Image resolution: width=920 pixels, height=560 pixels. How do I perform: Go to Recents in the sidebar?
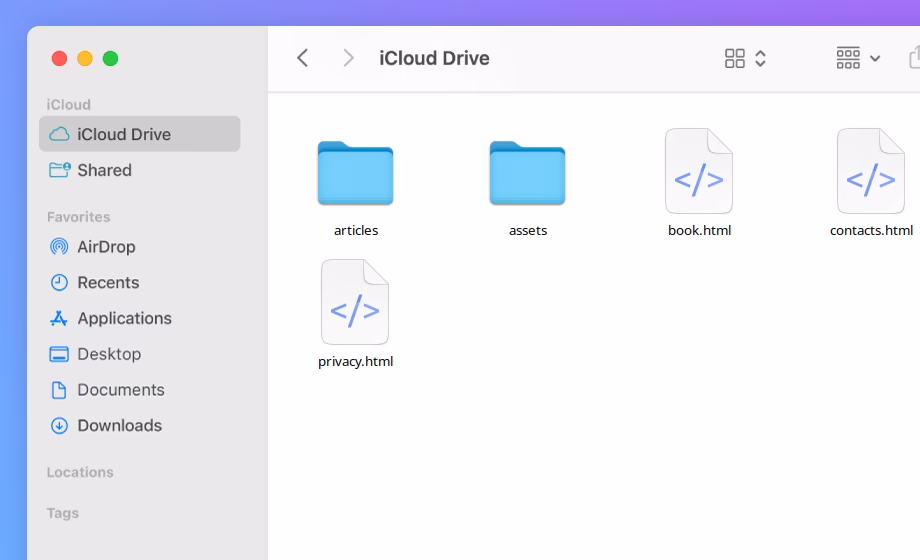tap(108, 283)
